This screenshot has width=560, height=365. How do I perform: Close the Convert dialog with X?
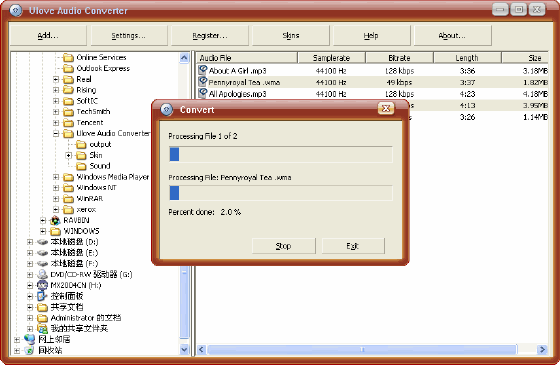click(x=386, y=109)
